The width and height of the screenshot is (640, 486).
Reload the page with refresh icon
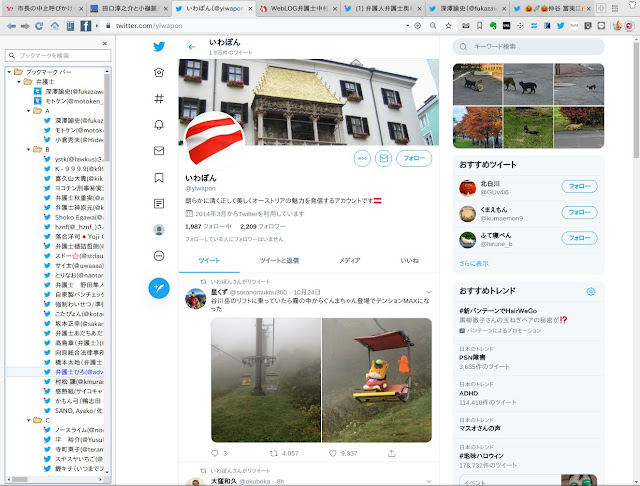coord(39,26)
